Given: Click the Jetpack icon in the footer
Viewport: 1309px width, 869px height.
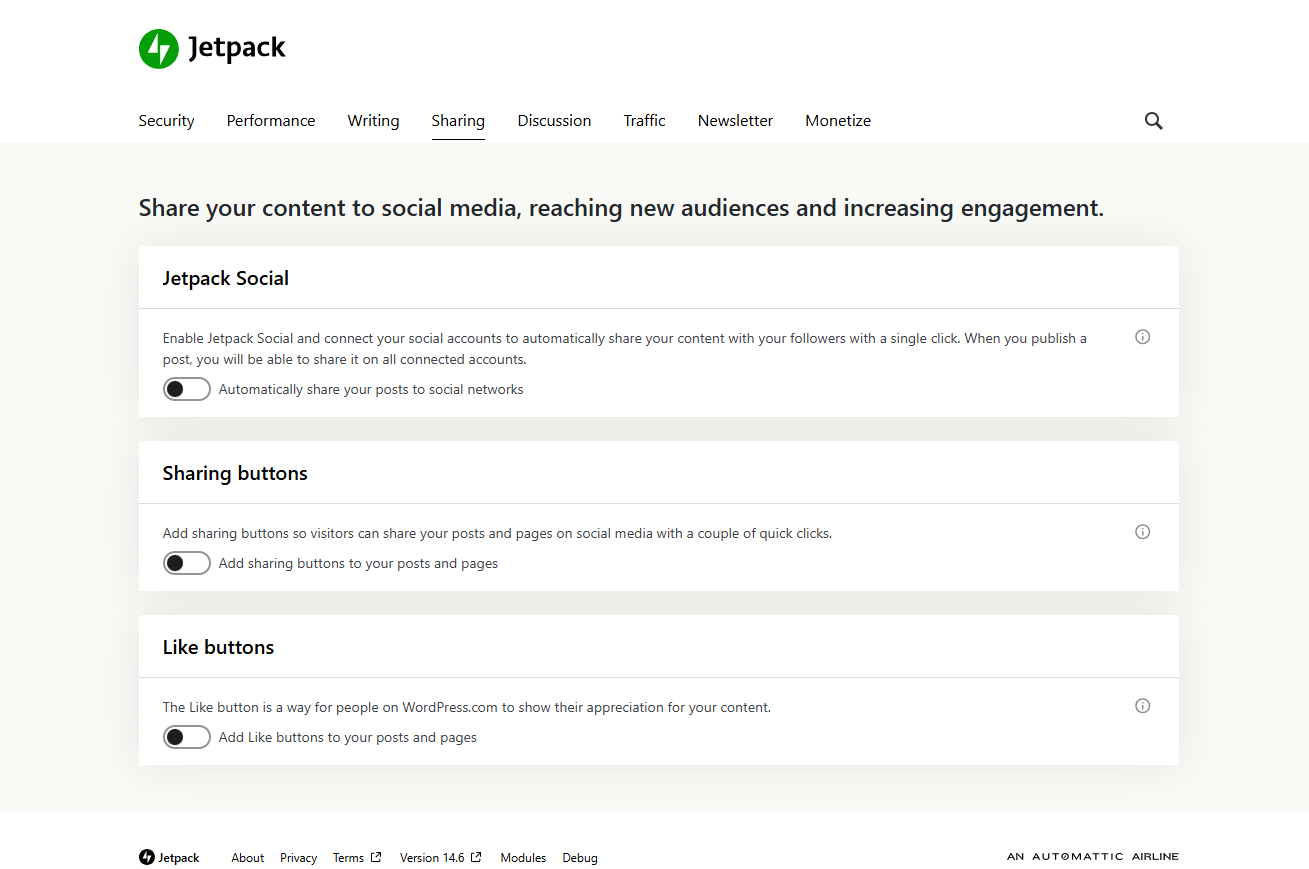Looking at the screenshot, I should pos(145,857).
